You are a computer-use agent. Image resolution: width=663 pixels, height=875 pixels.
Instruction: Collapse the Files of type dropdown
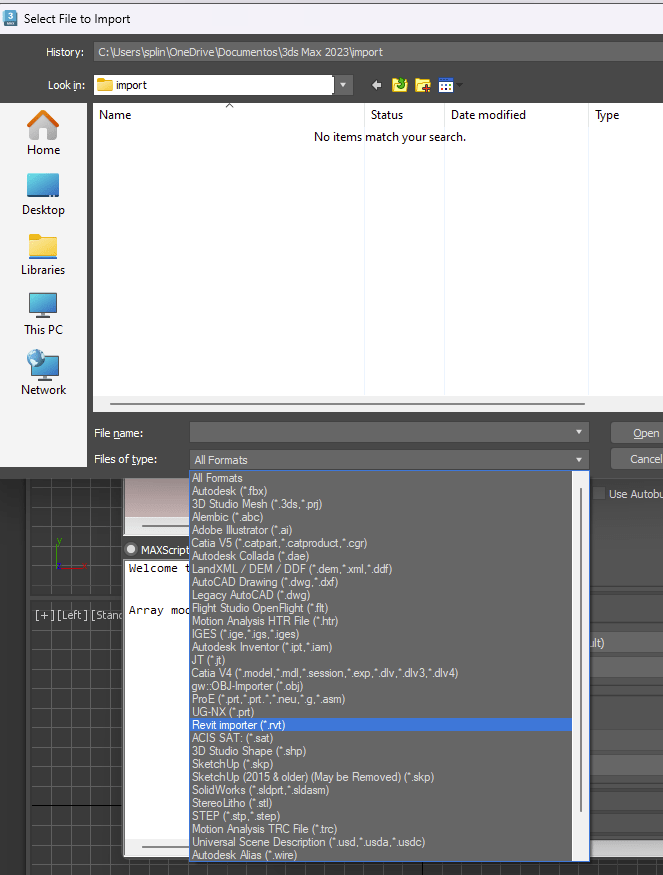[x=579, y=459]
